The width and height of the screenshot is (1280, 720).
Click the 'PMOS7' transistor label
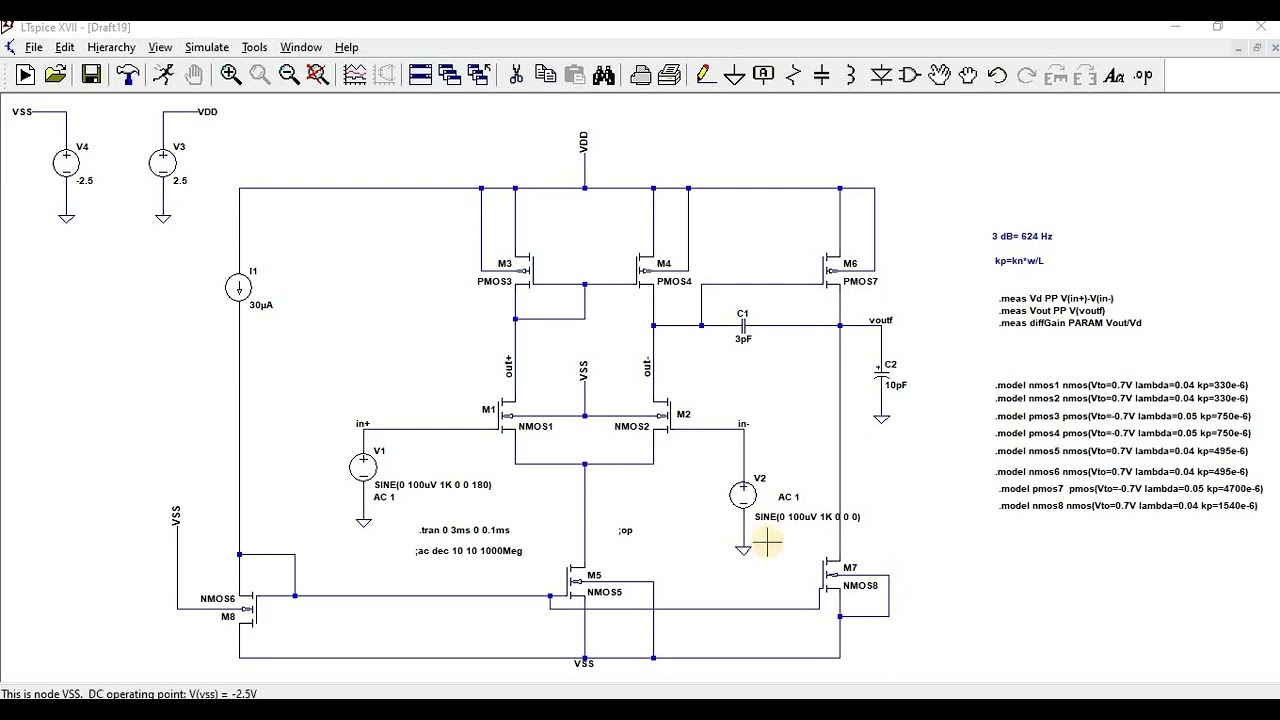point(860,282)
